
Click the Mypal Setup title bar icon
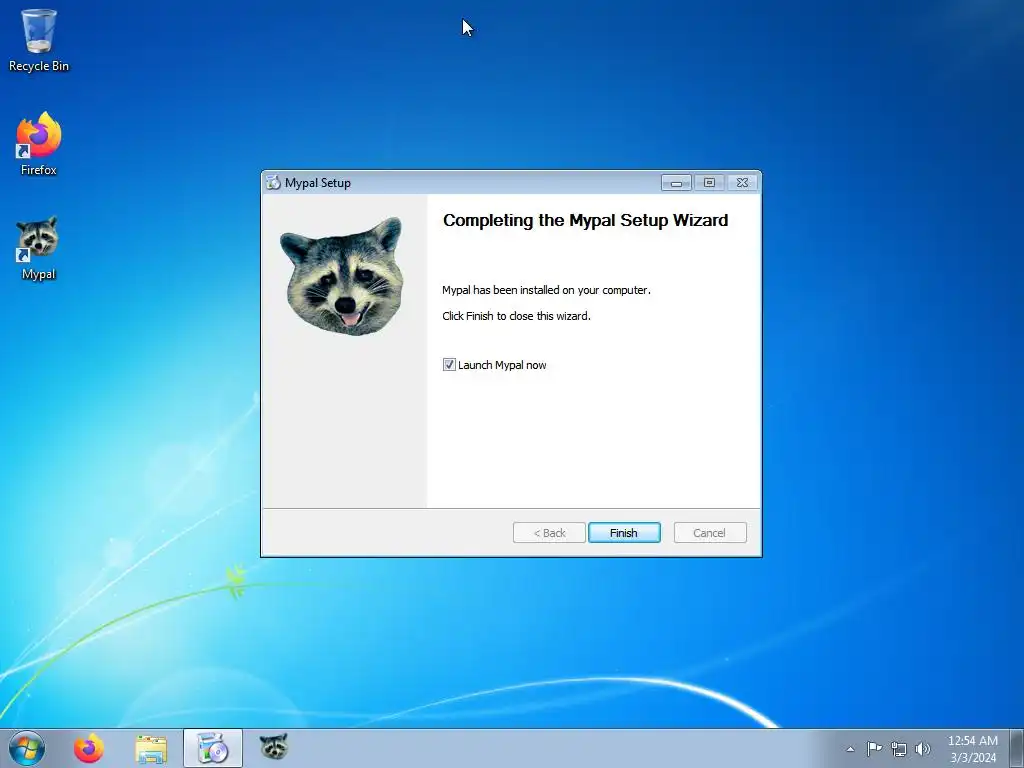tap(274, 183)
